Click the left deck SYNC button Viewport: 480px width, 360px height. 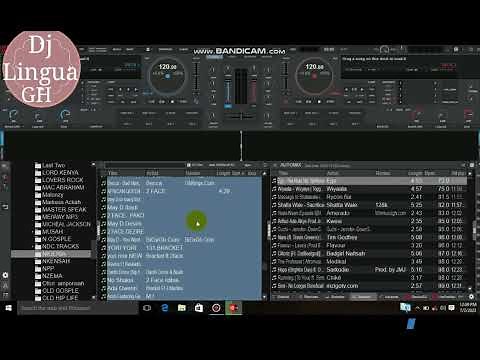point(183,101)
